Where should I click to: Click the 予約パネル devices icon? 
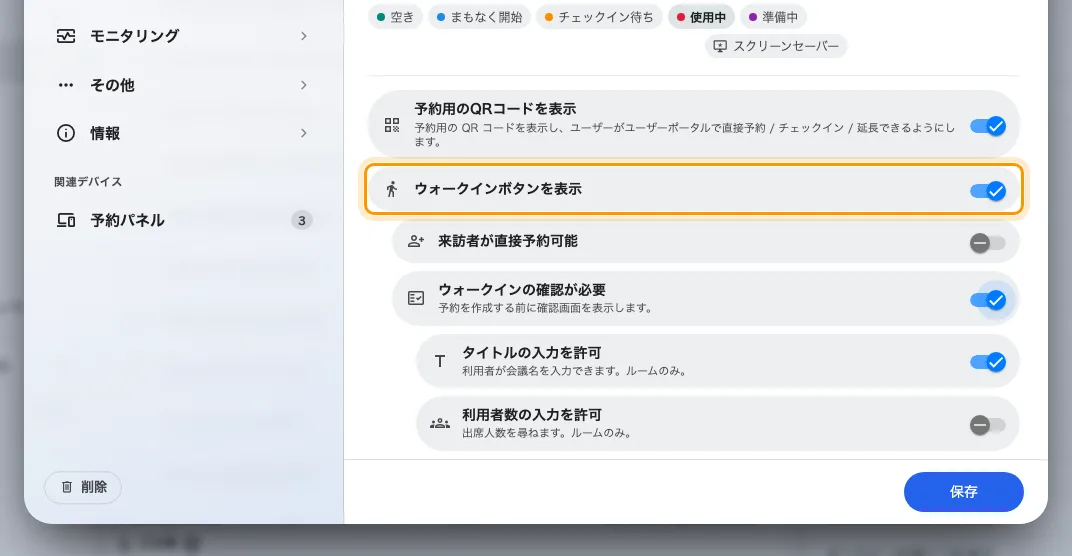[66, 220]
